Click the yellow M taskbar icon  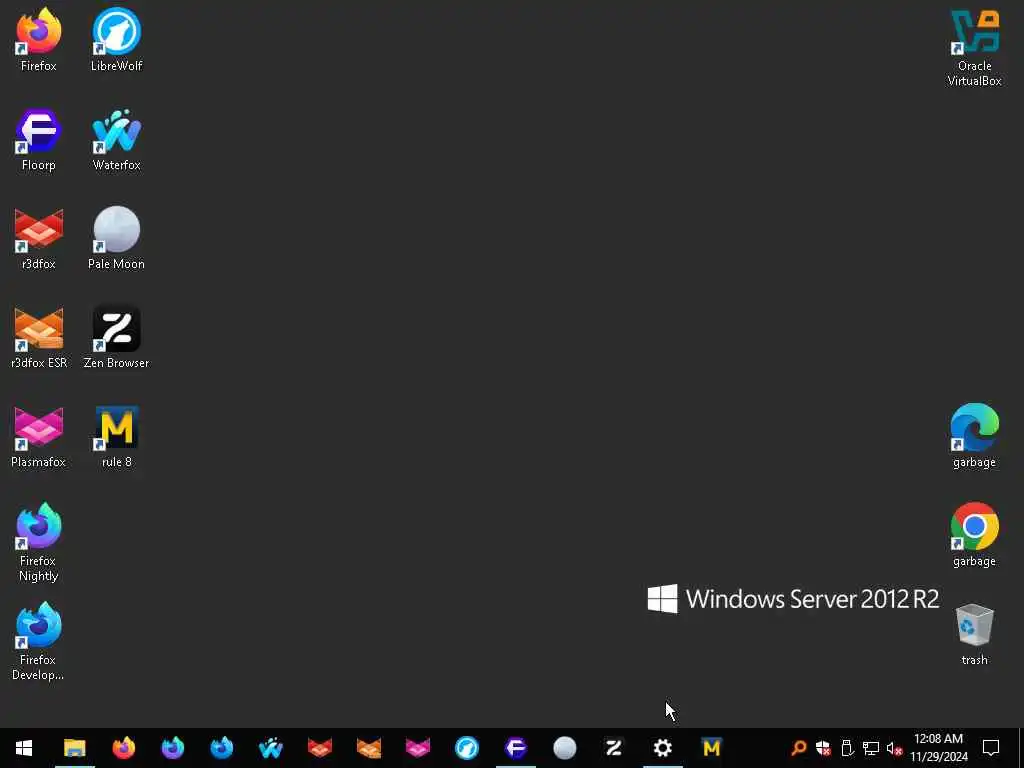click(x=711, y=748)
